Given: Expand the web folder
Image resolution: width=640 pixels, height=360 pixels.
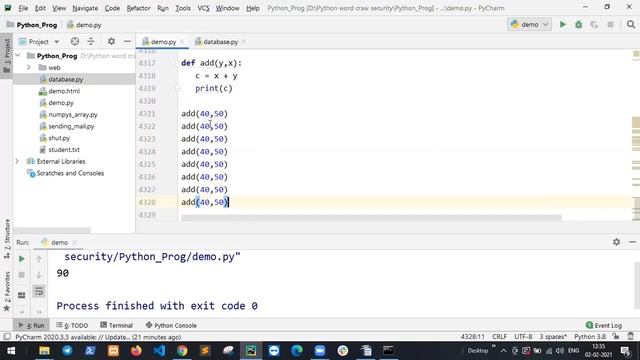Looking at the screenshot, I should (29, 67).
